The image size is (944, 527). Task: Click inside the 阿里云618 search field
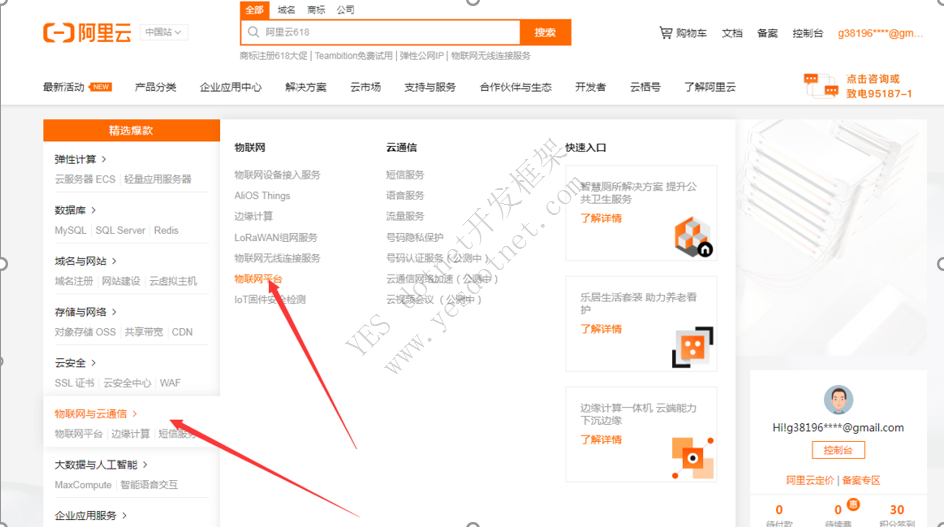point(380,33)
